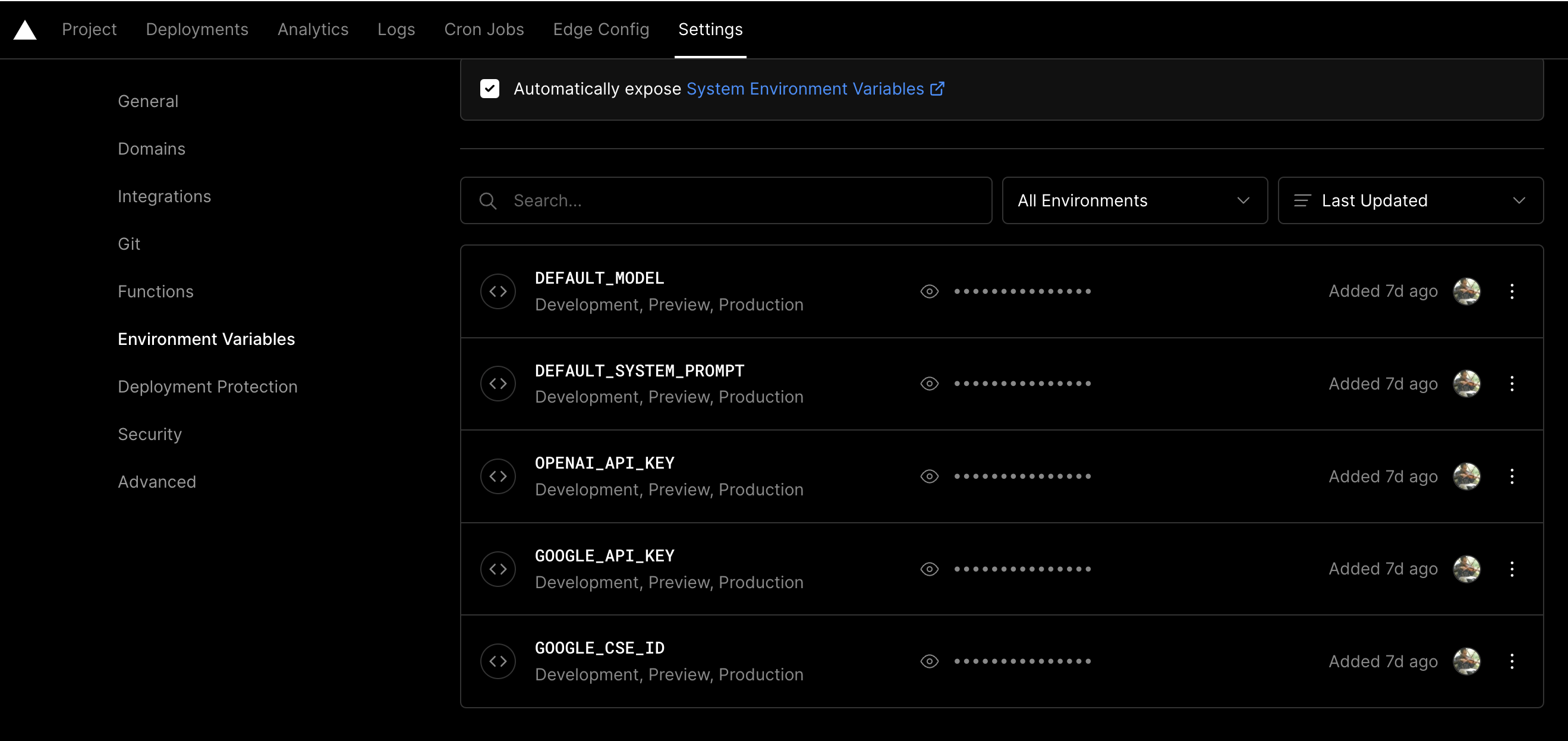The image size is (1568, 741).
Task: Switch to the Deployments tab
Action: 197,29
